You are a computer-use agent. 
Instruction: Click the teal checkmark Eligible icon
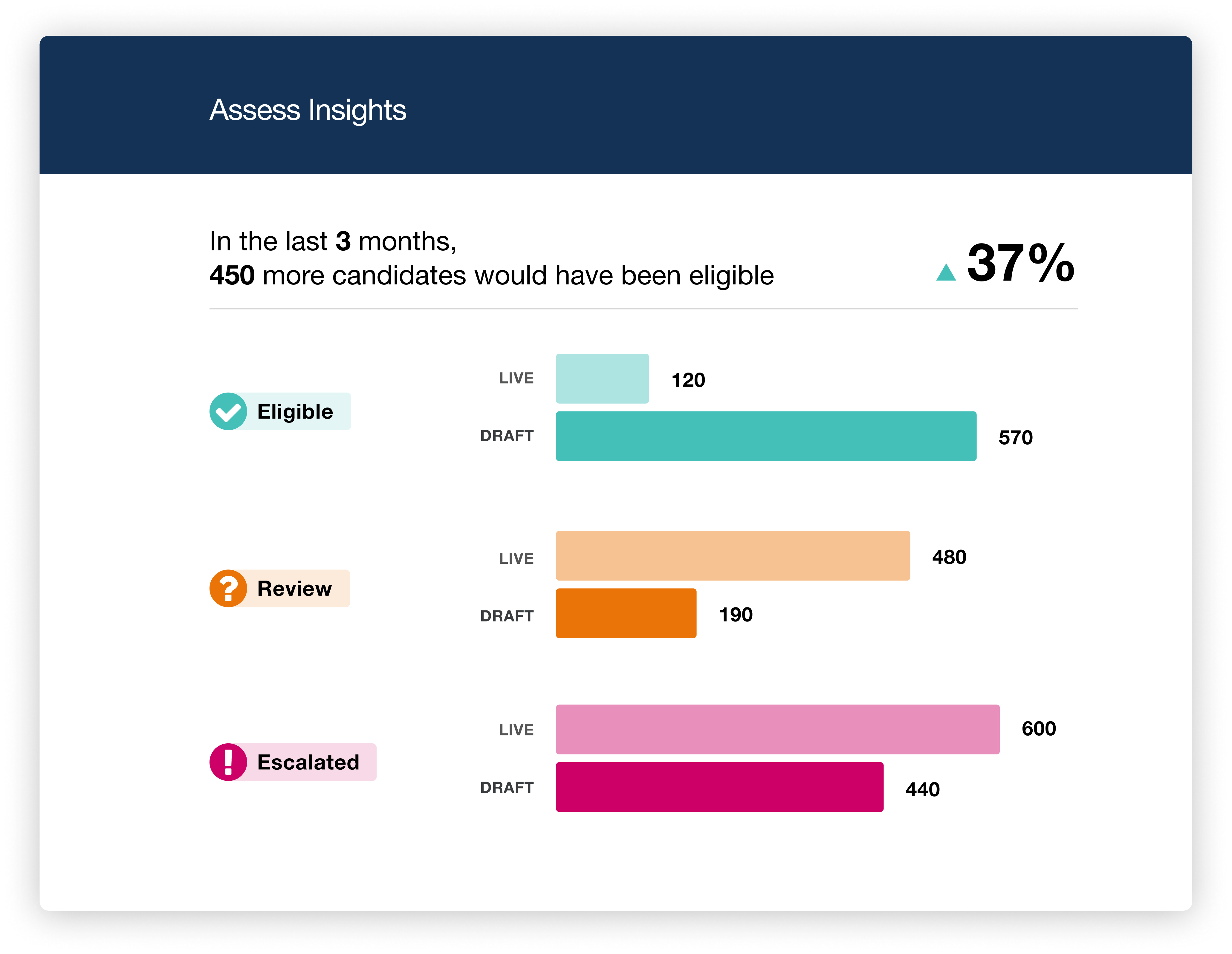[228, 412]
